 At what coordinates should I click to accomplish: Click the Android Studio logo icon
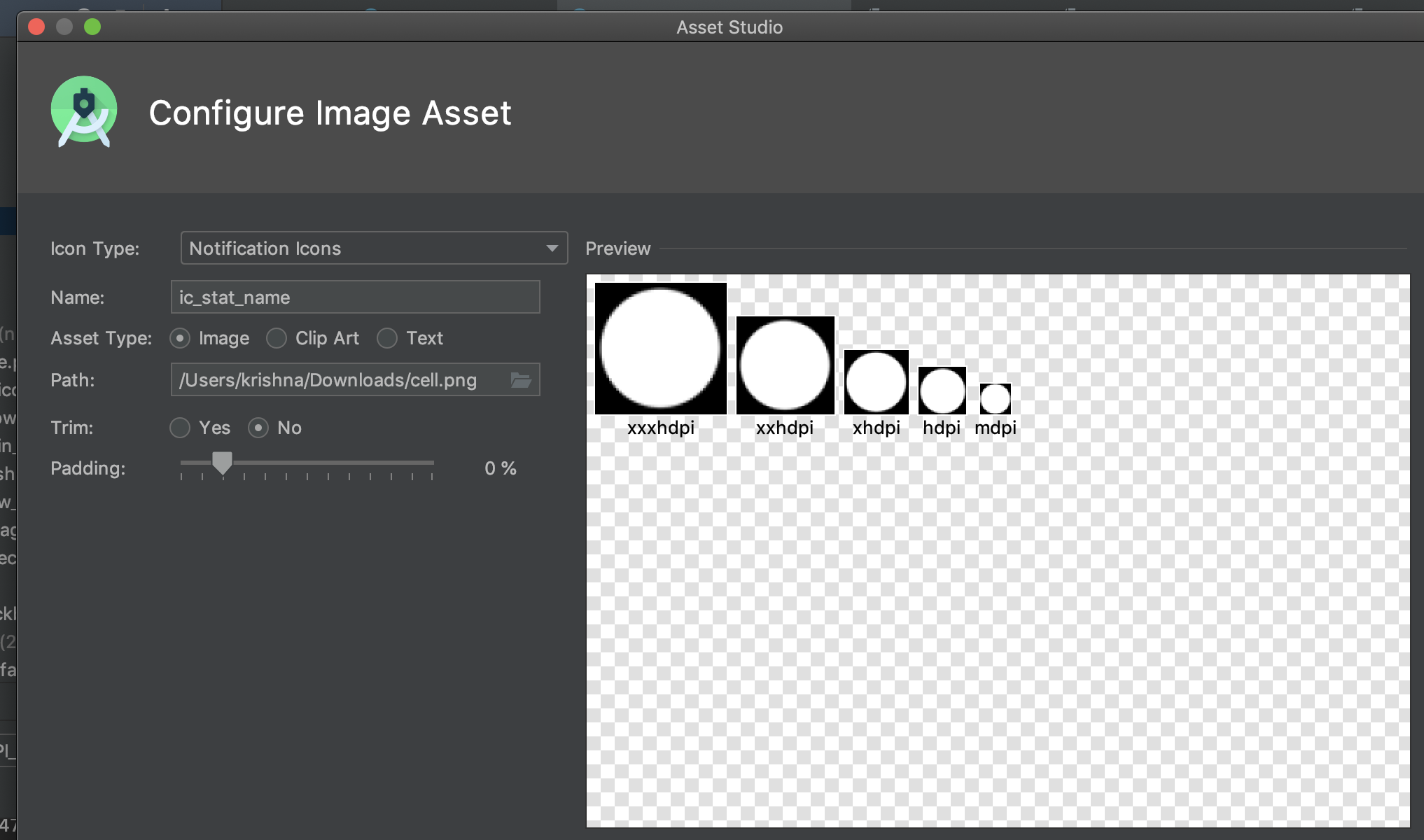pos(84,112)
